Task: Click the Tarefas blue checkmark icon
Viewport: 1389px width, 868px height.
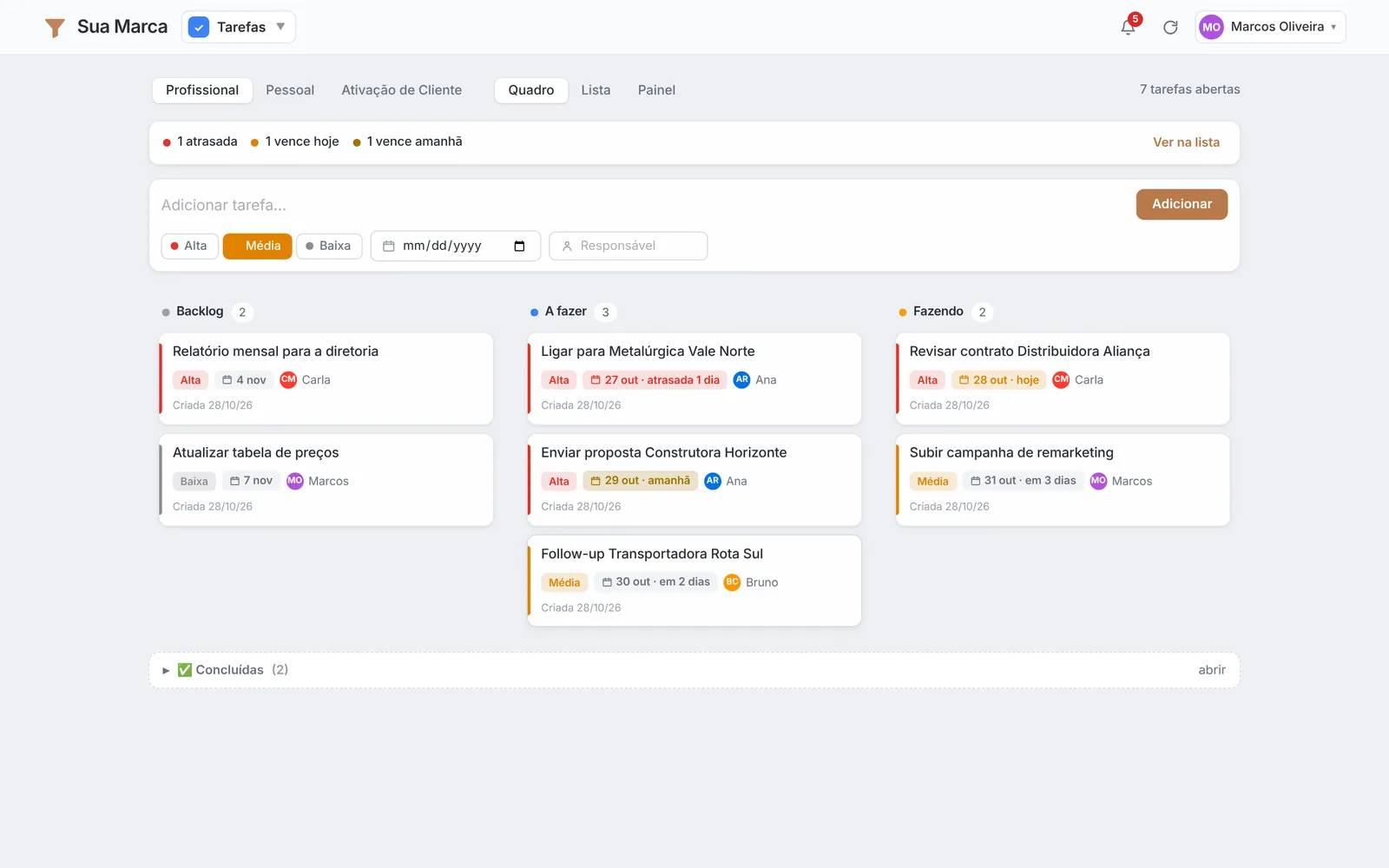Action: 199,27
